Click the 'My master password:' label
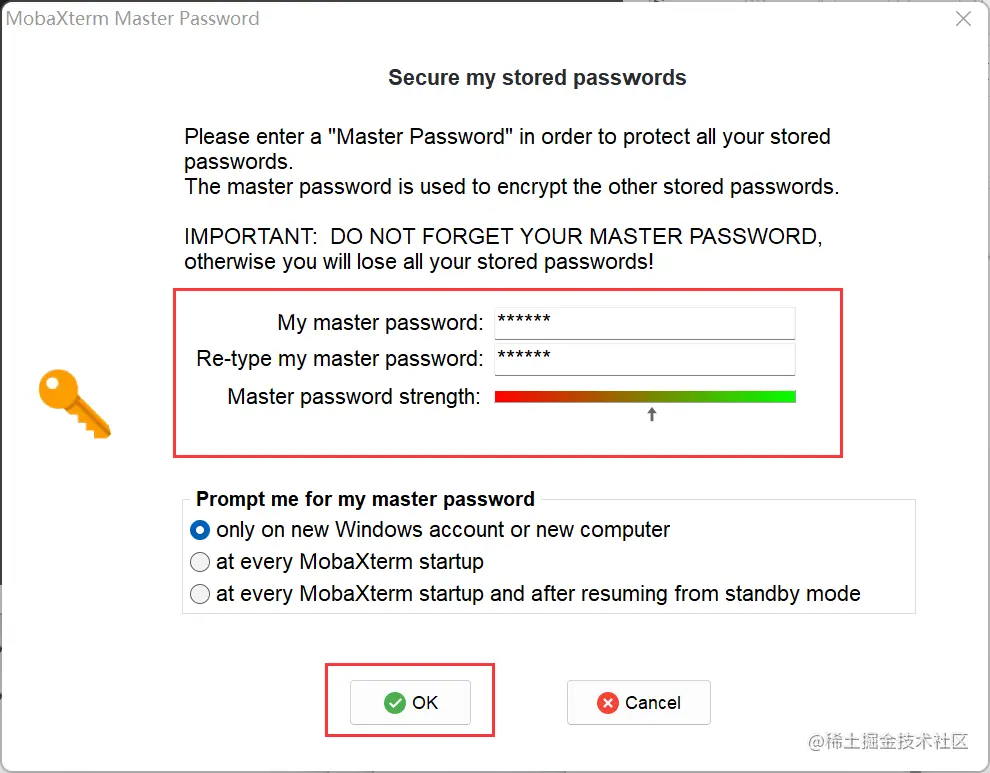The width and height of the screenshot is (990, 773). click(x=380, y=323)
